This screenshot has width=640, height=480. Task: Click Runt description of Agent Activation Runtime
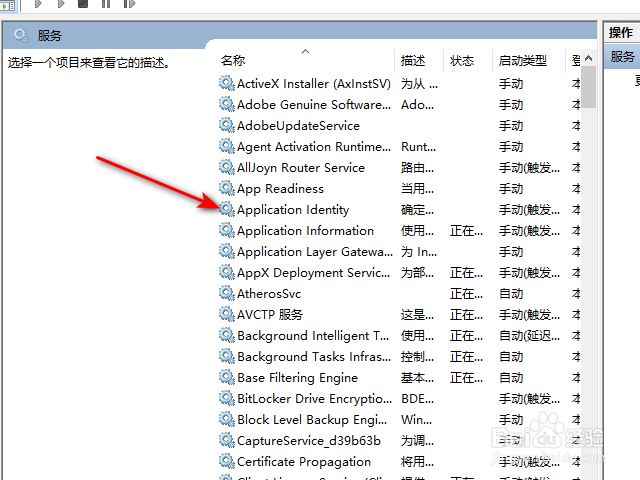418,147
